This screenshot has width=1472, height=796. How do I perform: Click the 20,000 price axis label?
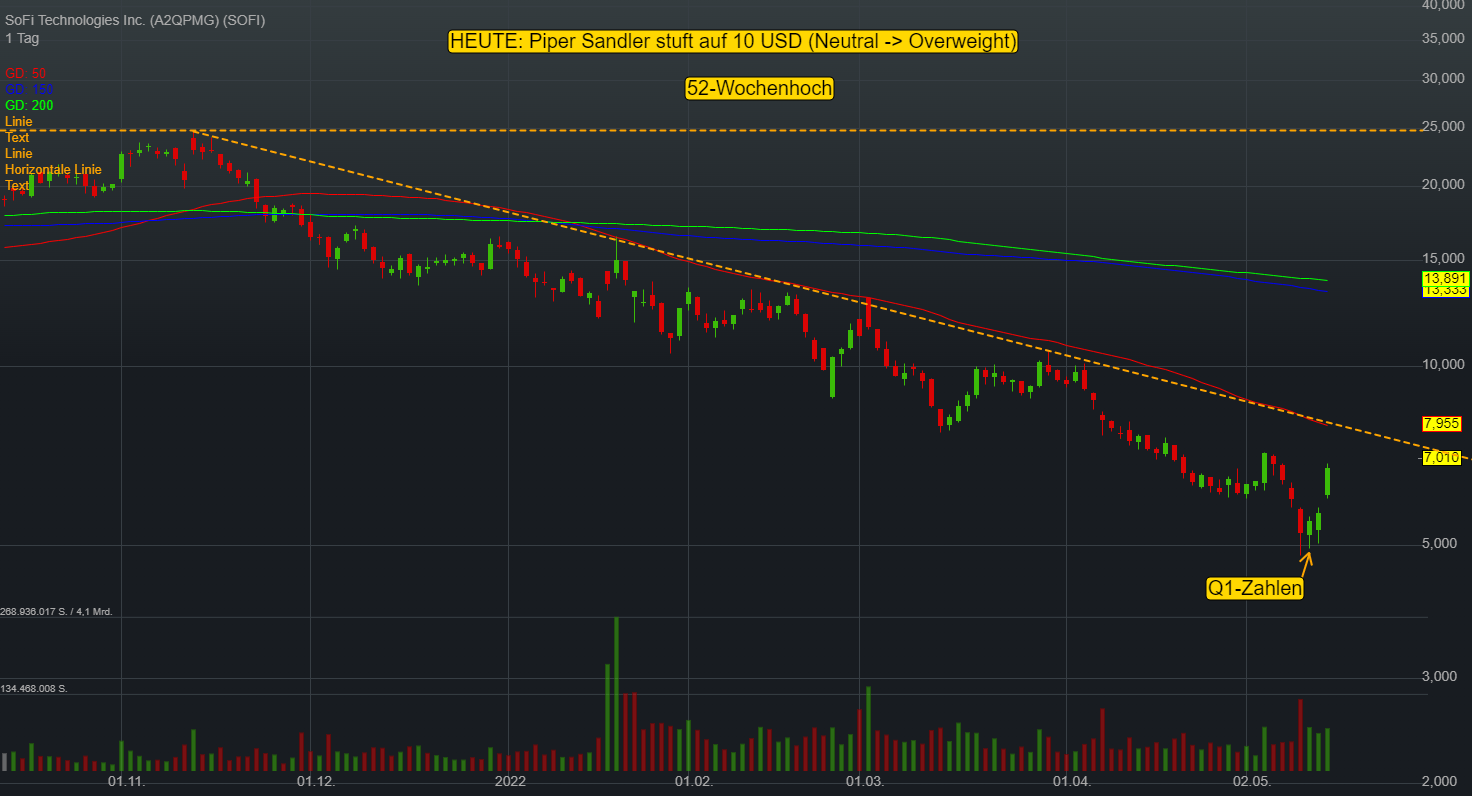1444,184
